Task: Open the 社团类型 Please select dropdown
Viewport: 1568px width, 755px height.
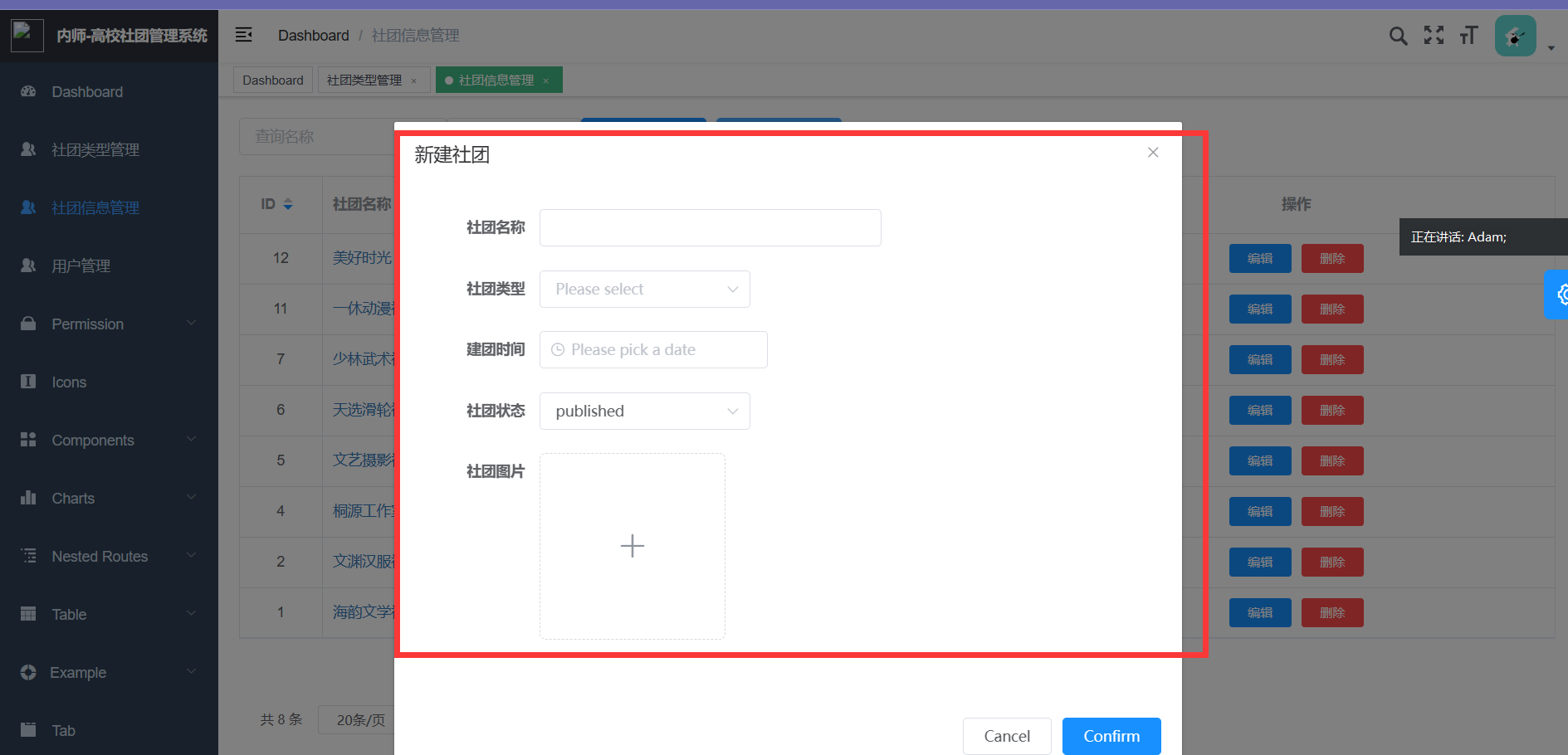Action: click(644, 290)
